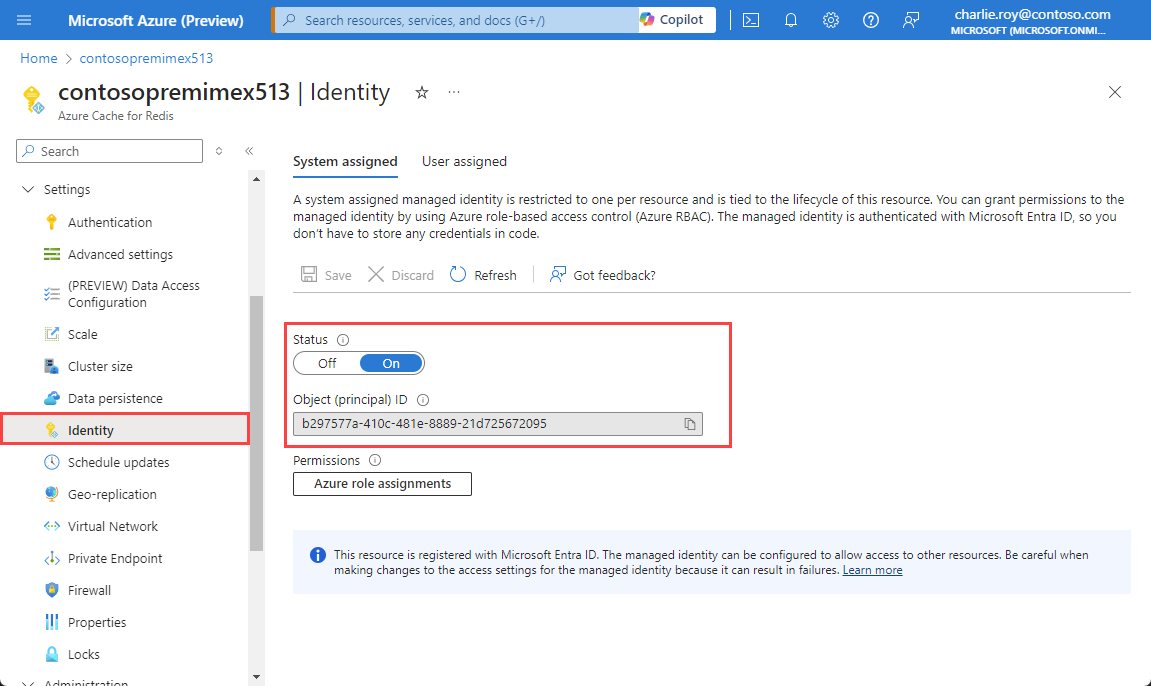Open Azure role assignments
Image resolution: width=1151 pixels, height=686 pixels.
(382, 484)
